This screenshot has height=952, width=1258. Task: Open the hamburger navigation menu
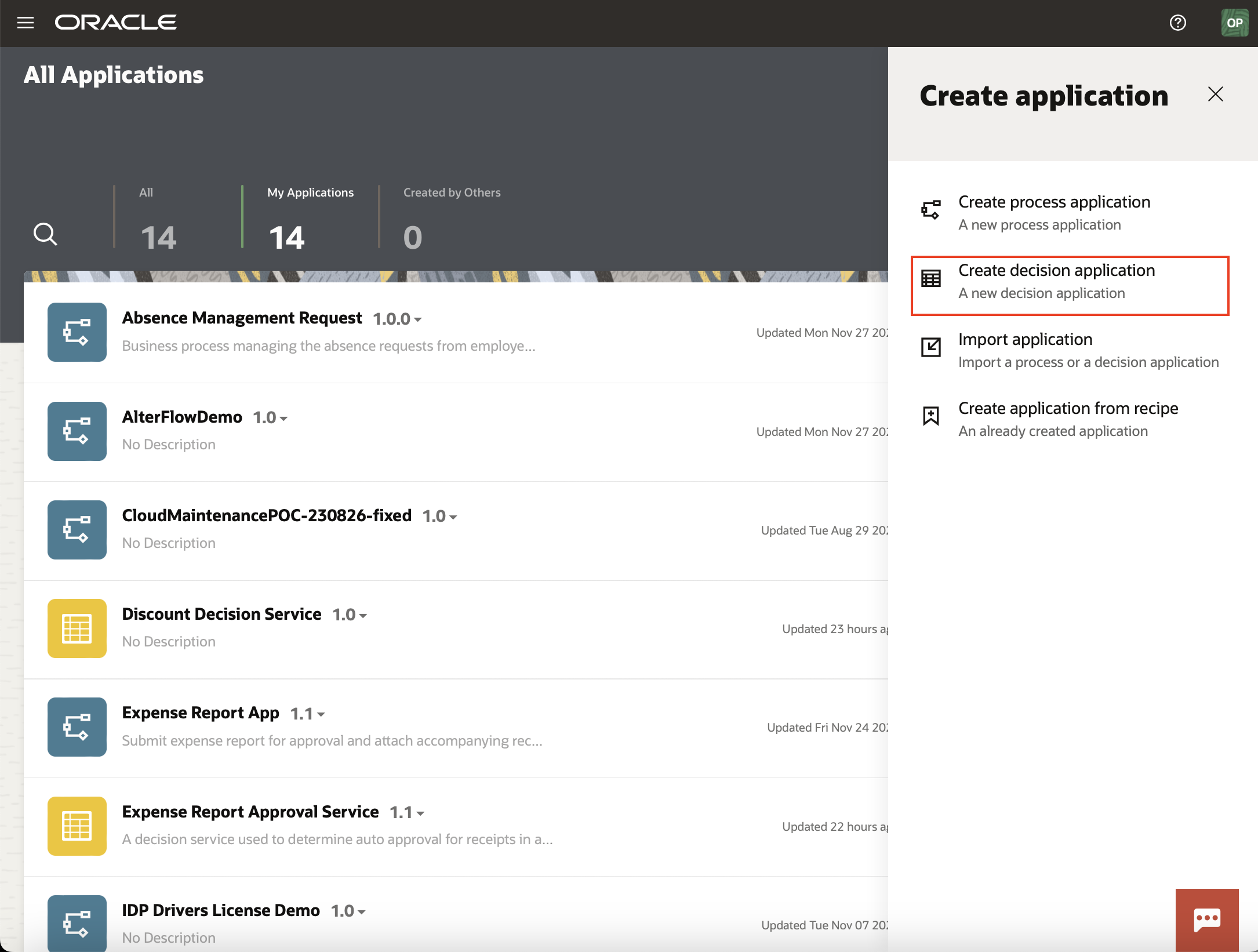[x=26, y=23]
